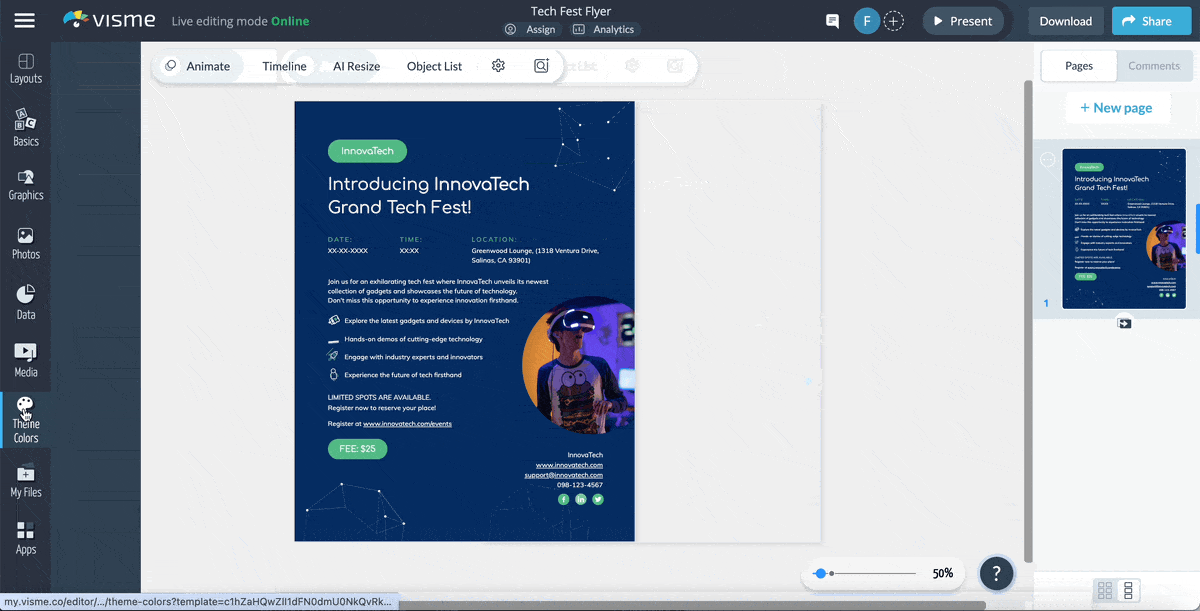Open the Theme Colors panel
Screen dimensions: 1200x611
coord(25,419)
